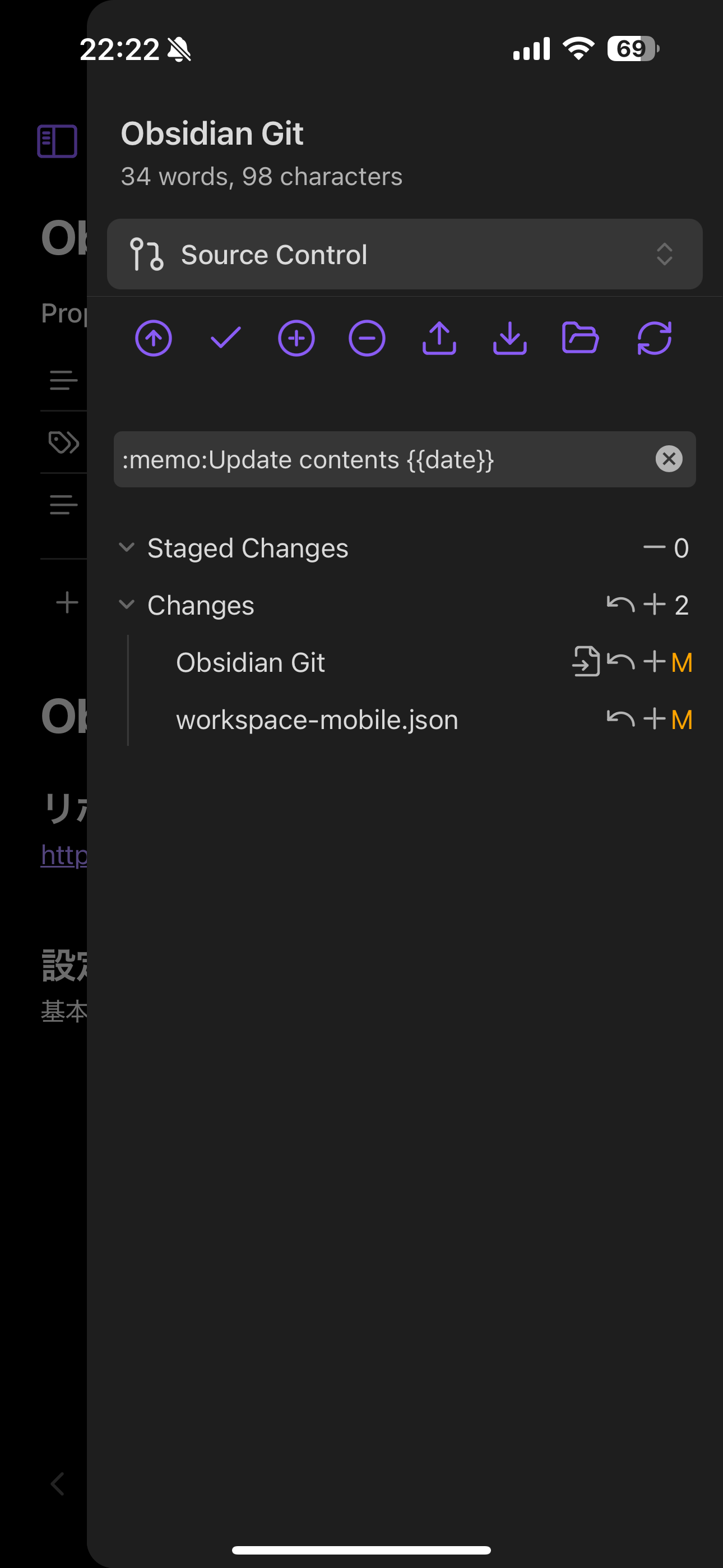Tap the push upload icon
Image resolution: width=723 pixels, height=1568 pixels.
click(439, 338)
